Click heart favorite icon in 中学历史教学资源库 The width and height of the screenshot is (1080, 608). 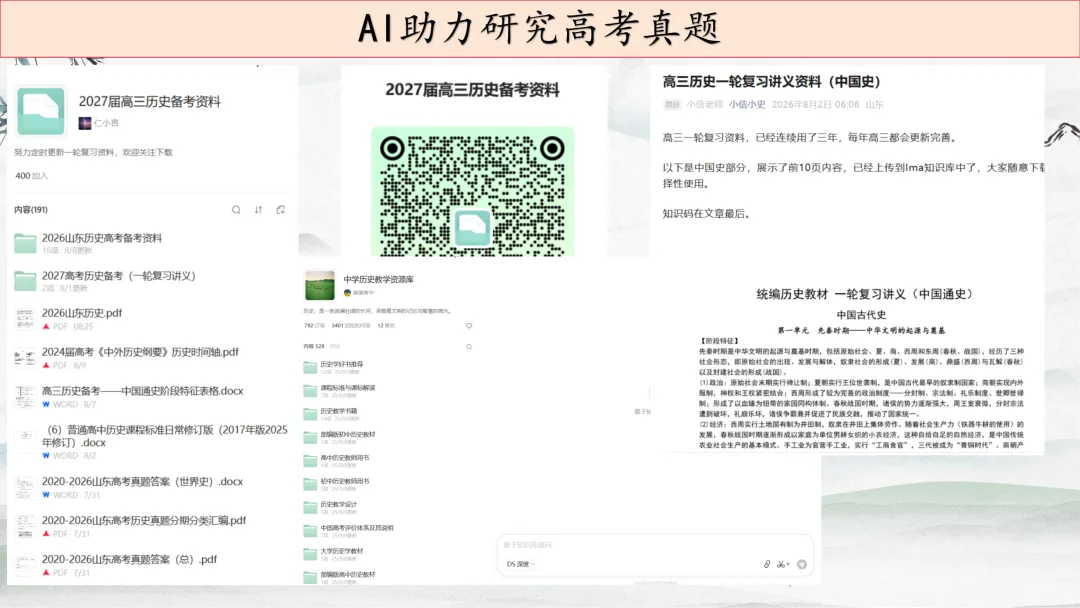[469, 326]
